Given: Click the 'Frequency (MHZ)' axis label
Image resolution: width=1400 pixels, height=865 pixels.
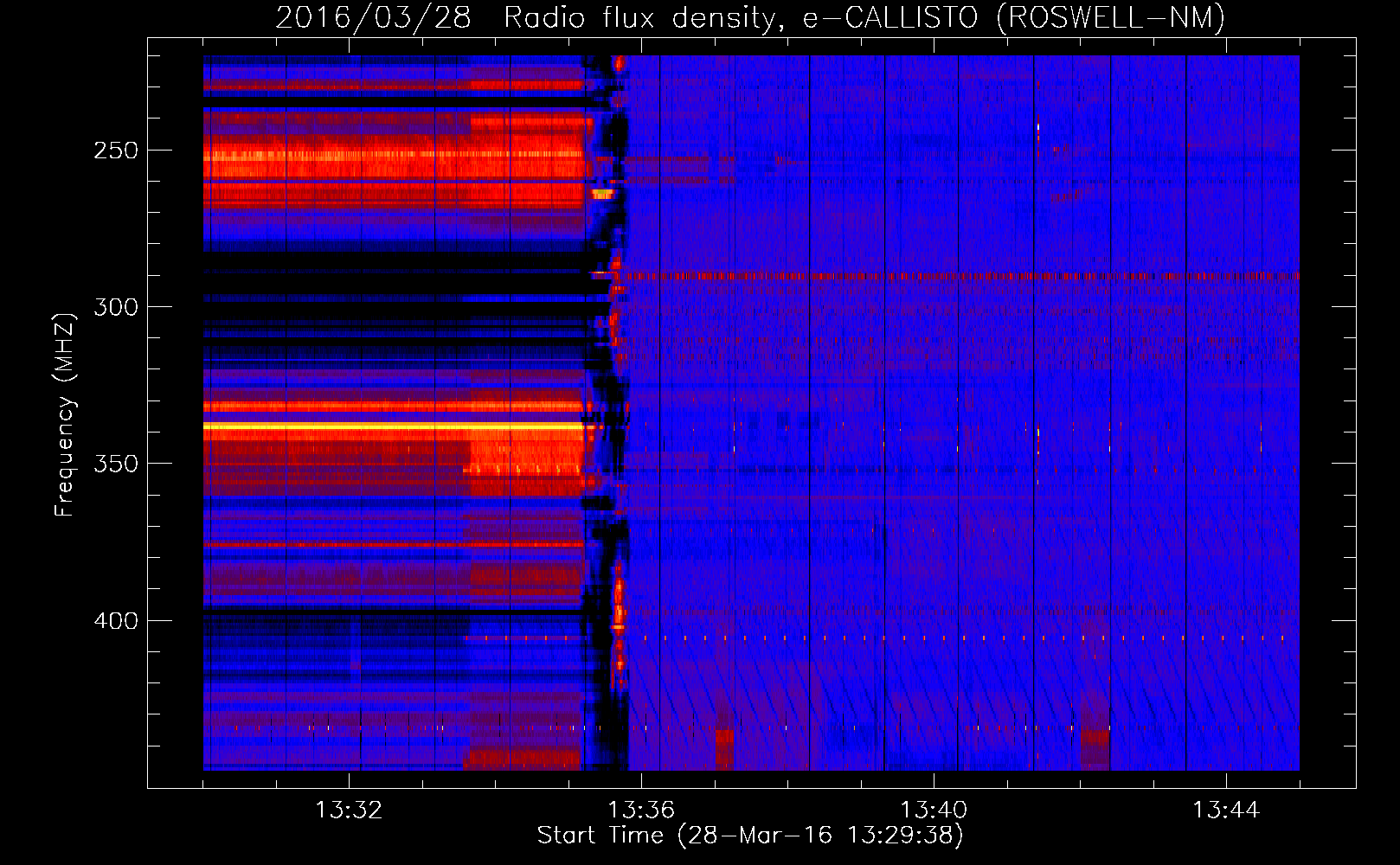Looking at the screenshot, I should 65,415.
